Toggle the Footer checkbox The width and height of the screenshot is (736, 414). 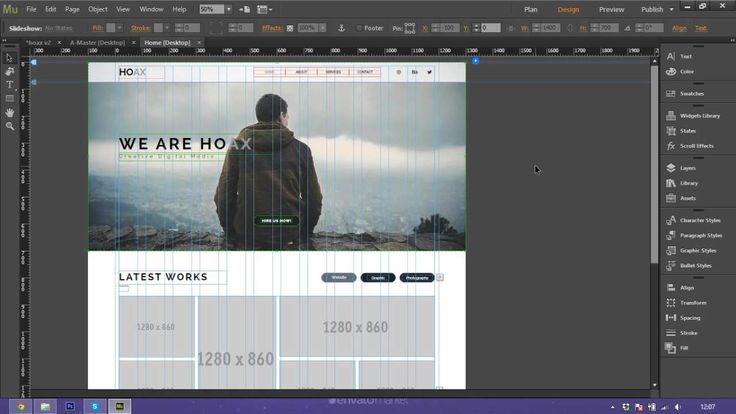[x=360, y=28]
